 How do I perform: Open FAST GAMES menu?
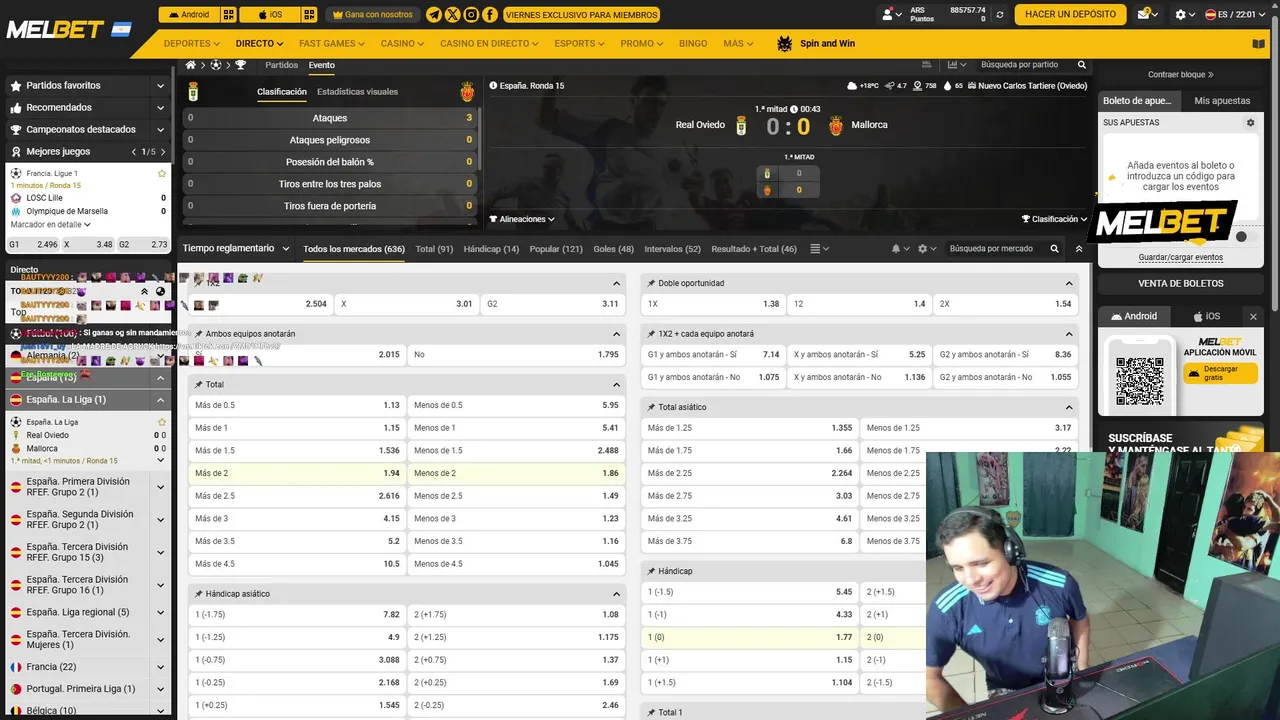point(331,44)
